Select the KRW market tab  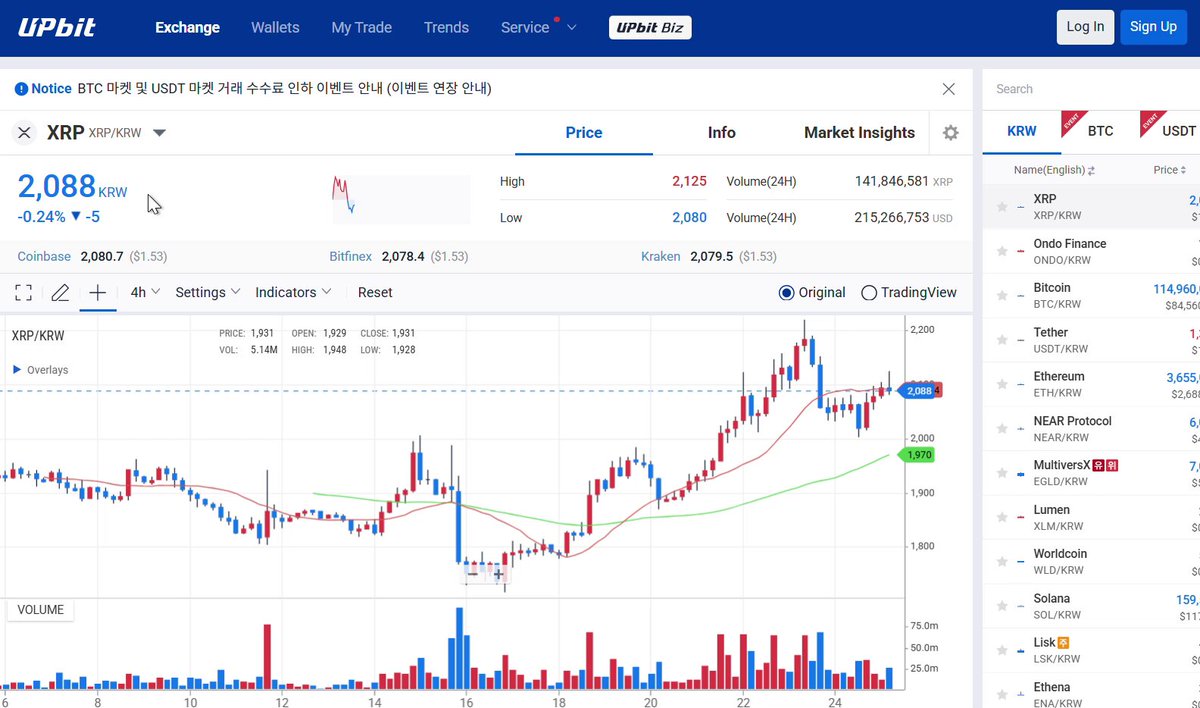(x=1022, y=131)
